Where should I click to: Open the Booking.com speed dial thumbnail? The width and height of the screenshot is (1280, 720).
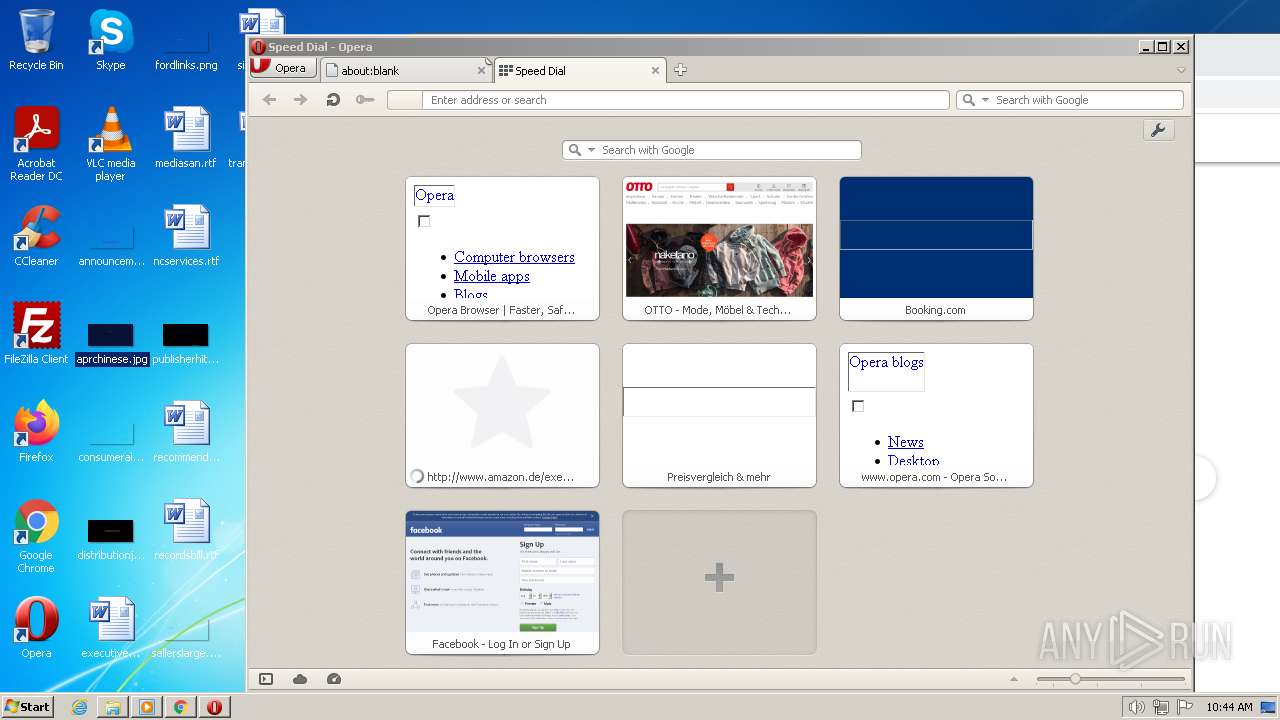tap(936, 248)
